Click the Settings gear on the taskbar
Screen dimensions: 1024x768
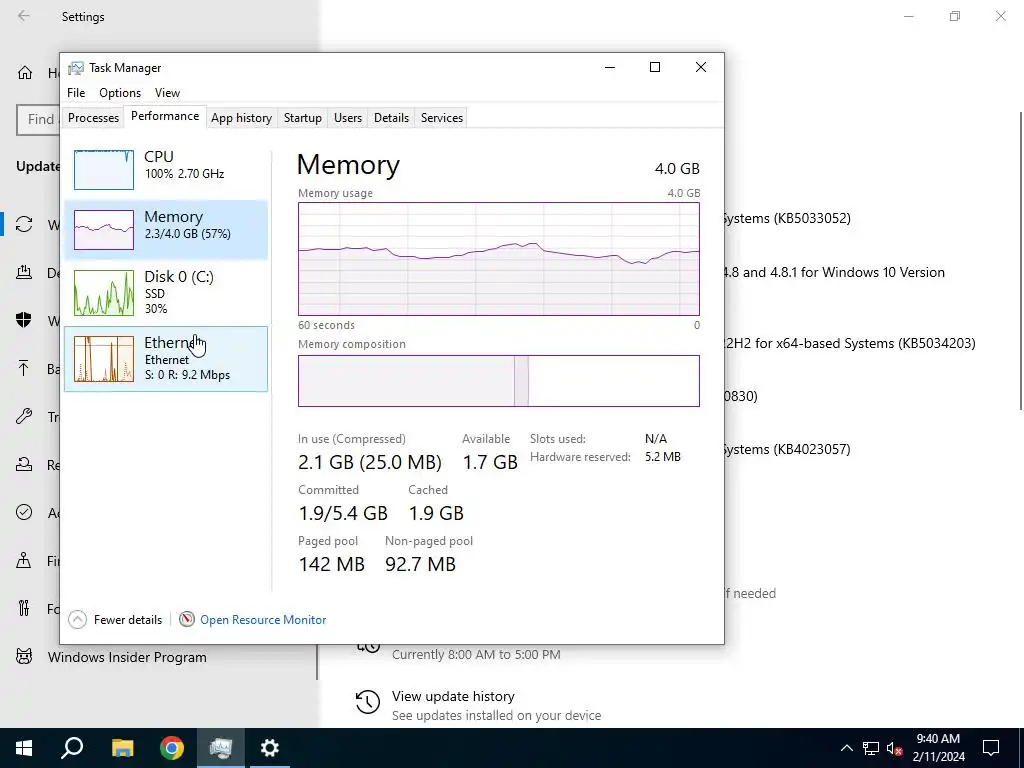(270, 748)
